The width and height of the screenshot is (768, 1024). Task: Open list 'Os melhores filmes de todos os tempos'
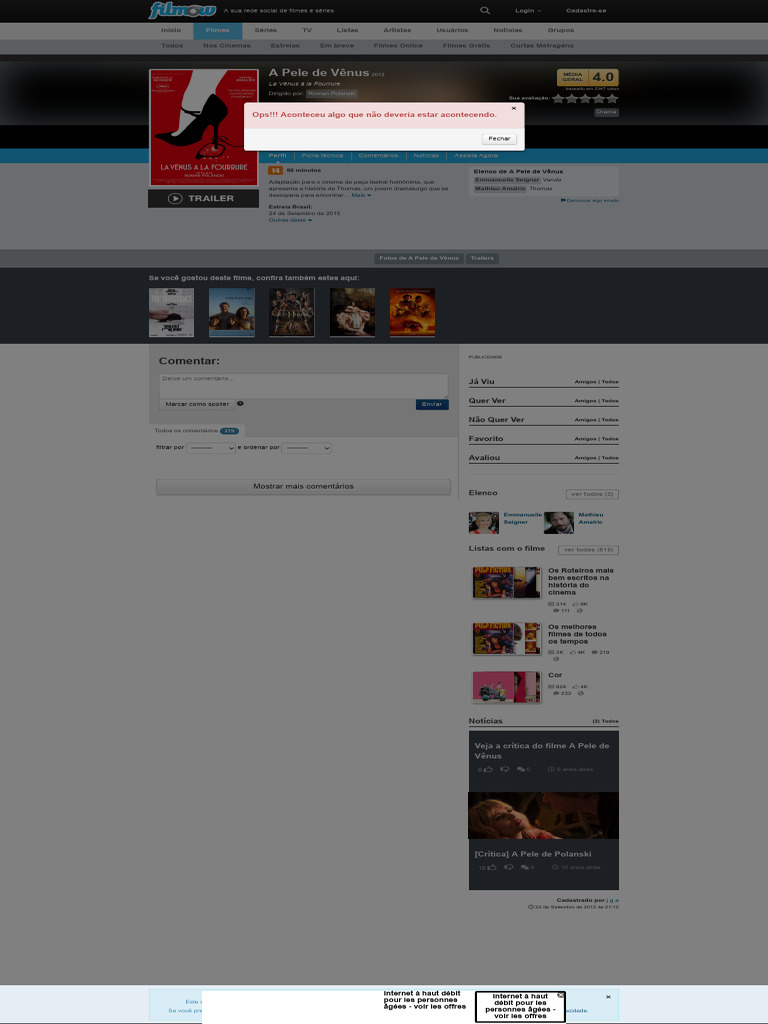577,633
